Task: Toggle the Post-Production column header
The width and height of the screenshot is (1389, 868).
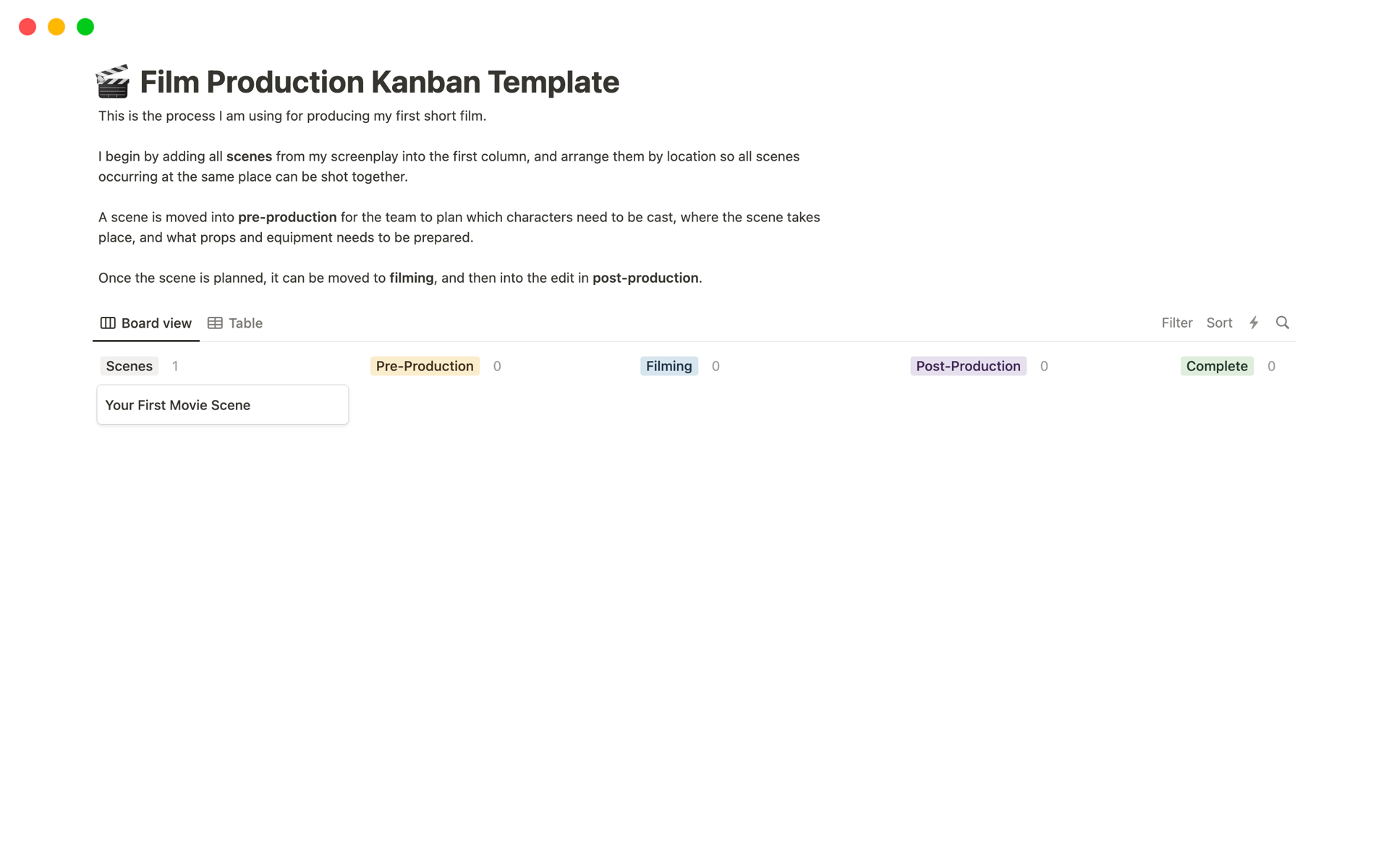Action: (x=967, y=365)
